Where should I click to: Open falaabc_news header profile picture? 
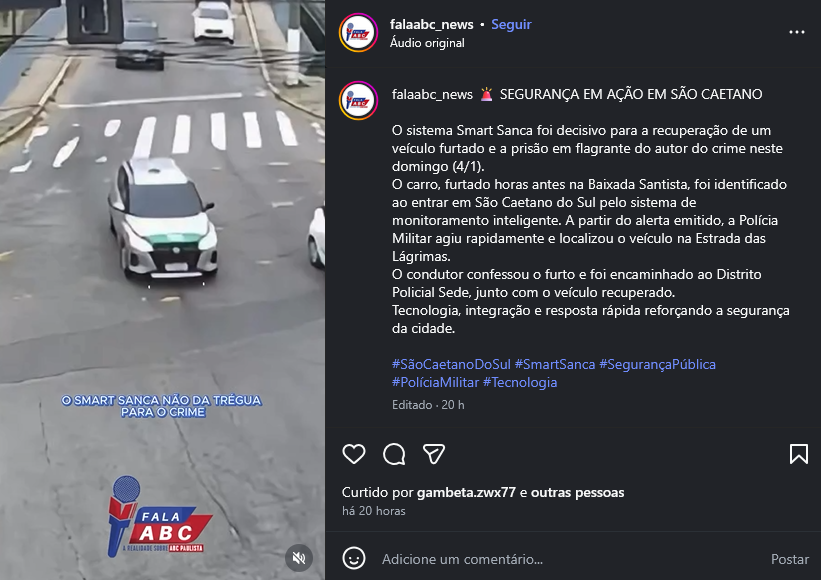click(359, 32)
